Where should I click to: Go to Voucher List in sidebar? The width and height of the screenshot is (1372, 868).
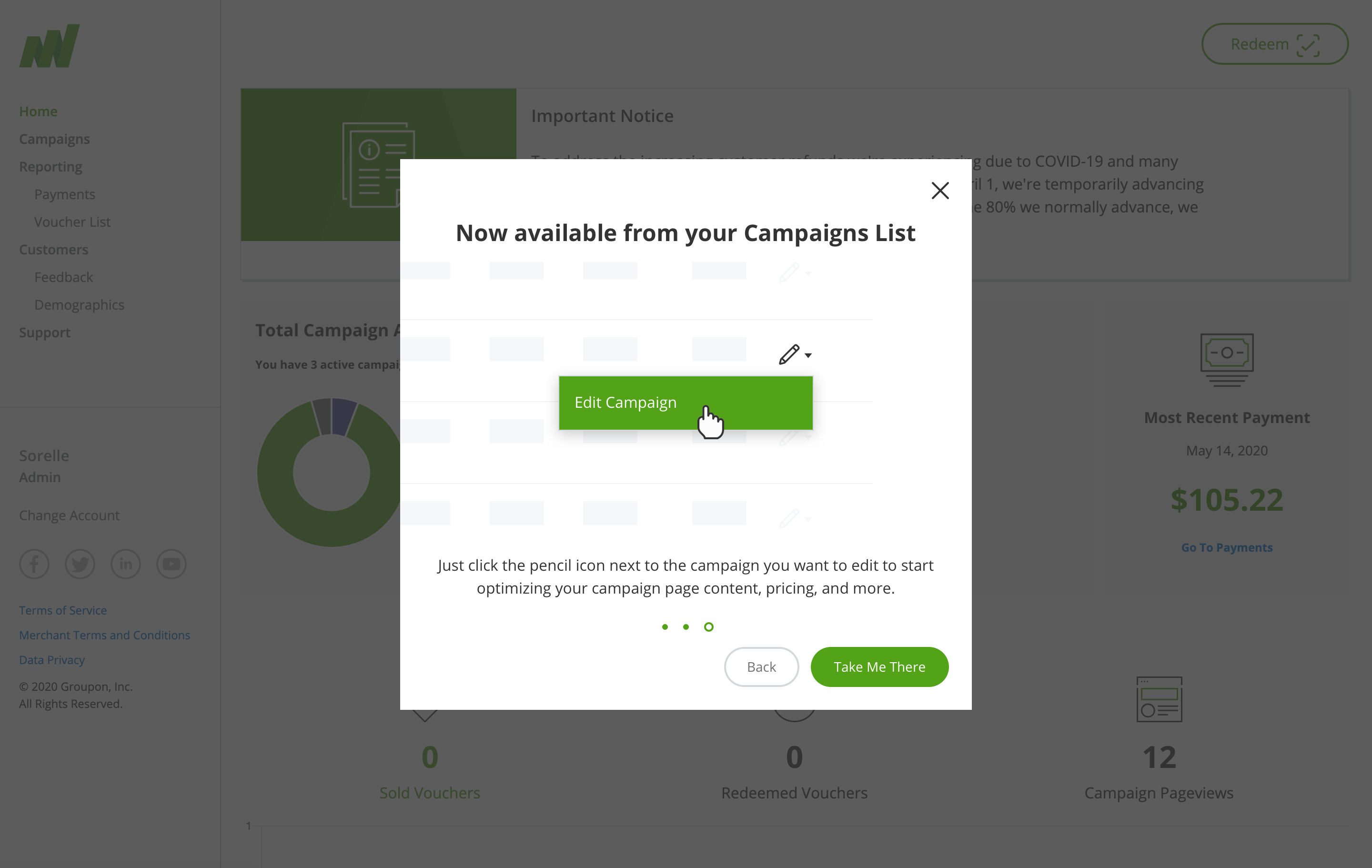[x=72, y=222]
